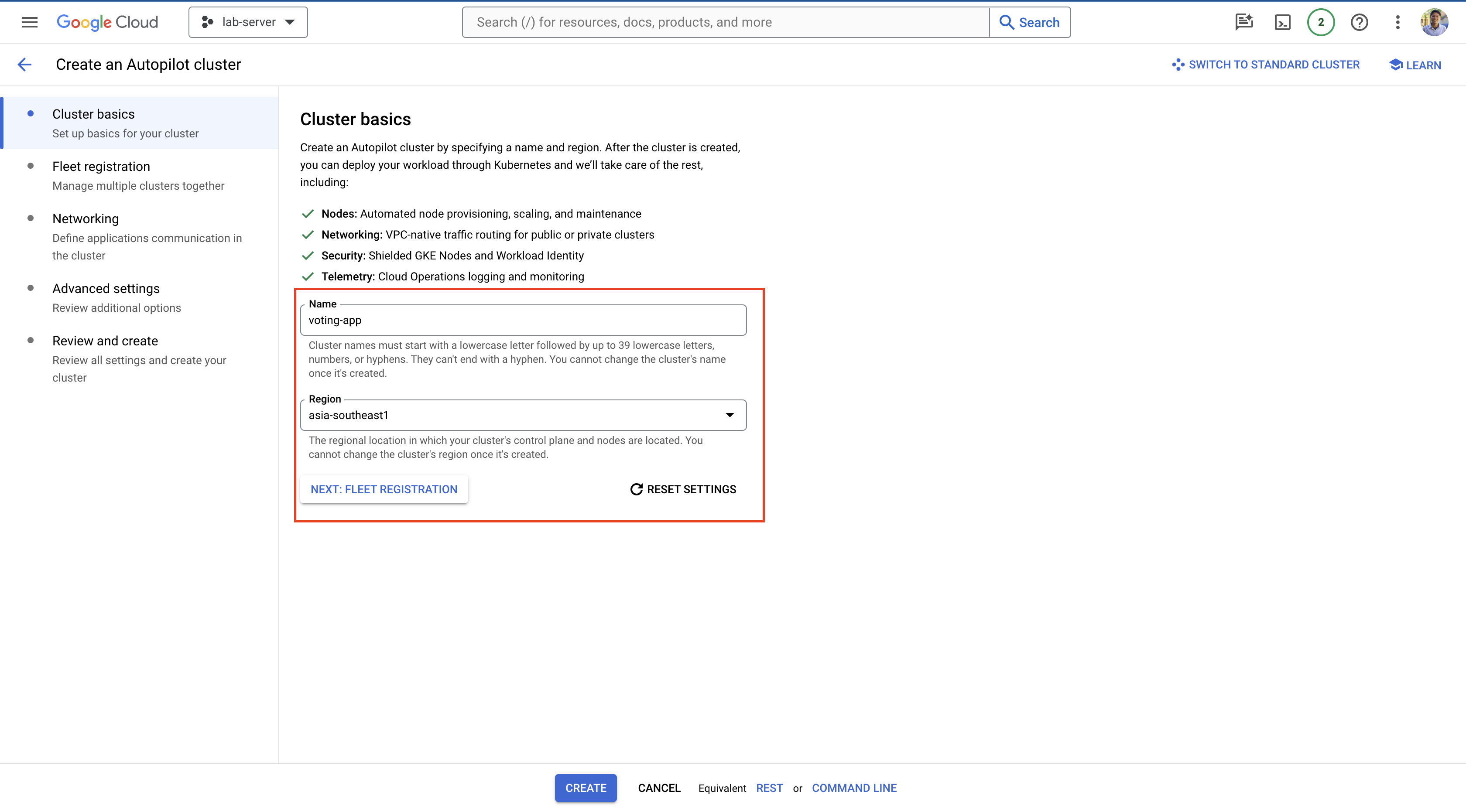Click the cluster Name input field
This screenshot has height=812, width=1466.
523,320
